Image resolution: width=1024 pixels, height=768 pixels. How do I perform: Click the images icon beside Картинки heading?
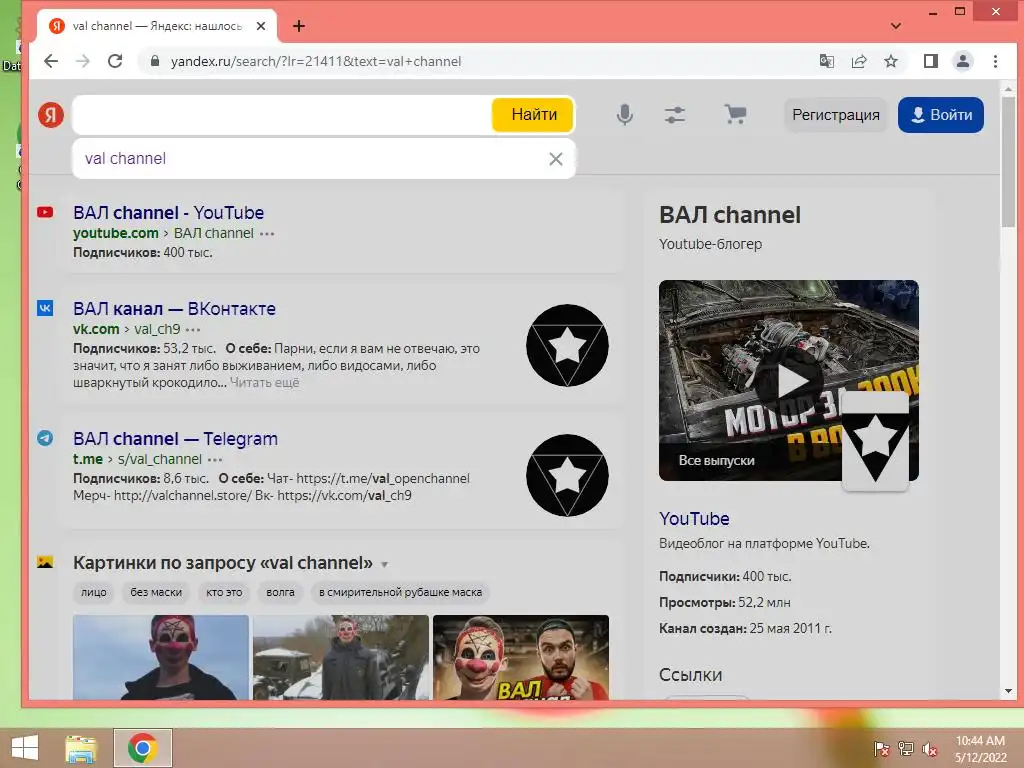[x=45, y=562]
